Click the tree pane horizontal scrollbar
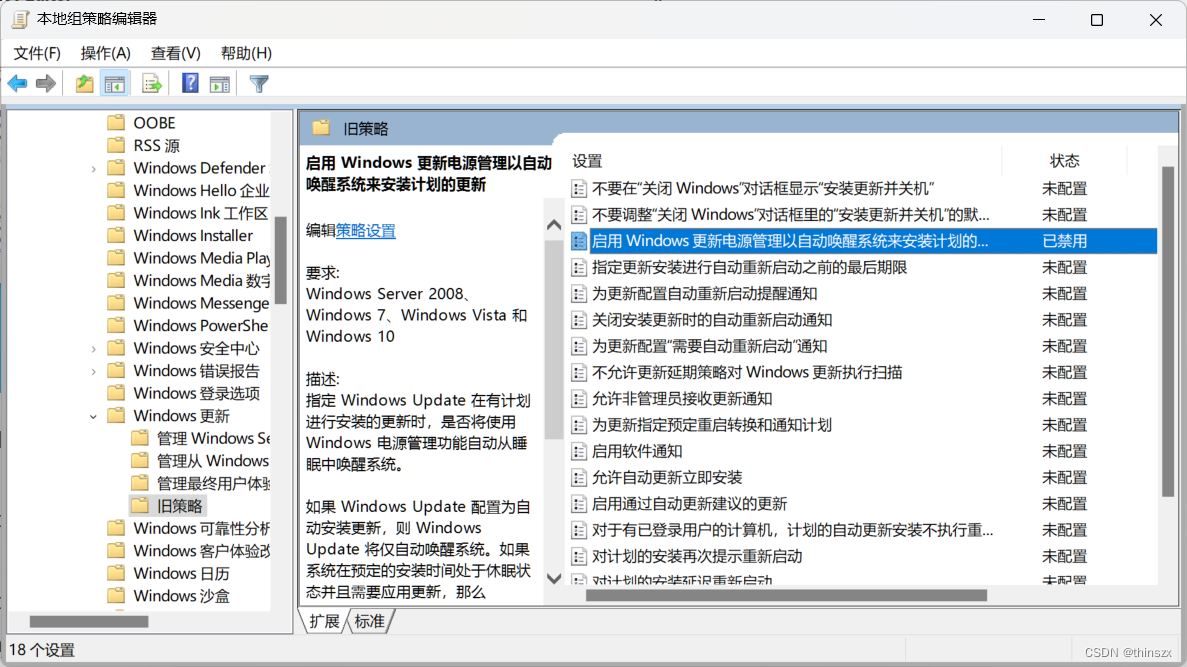This screenshot has height=667, width=1187. [89, 622]
